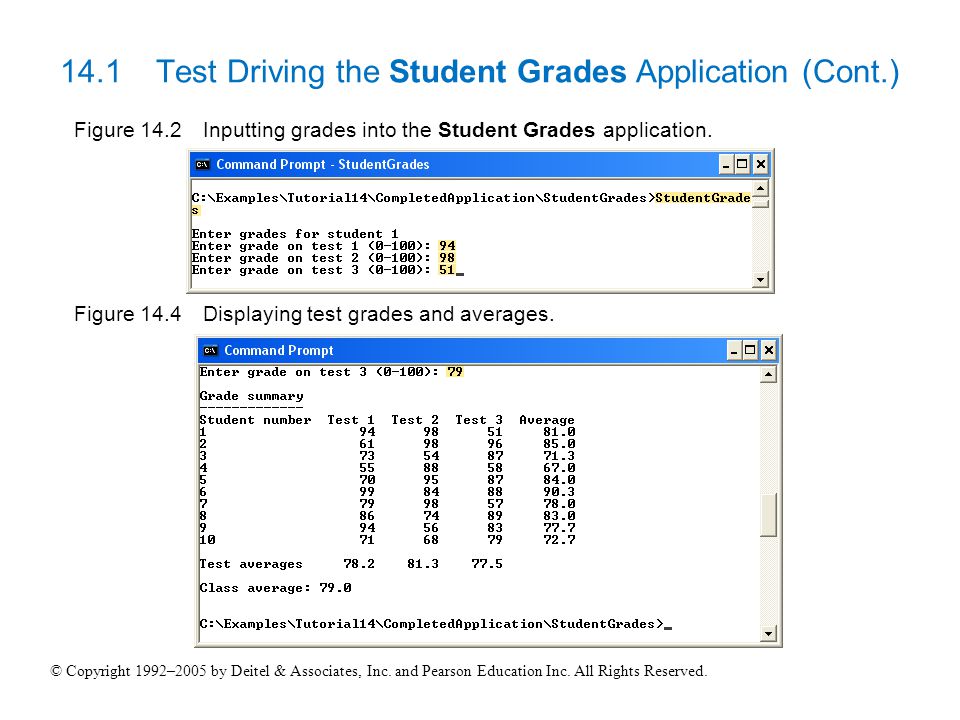Screen dimensions: 960x720
Task: Maximize the lower Command Prompt window
Action: [750, 351]
